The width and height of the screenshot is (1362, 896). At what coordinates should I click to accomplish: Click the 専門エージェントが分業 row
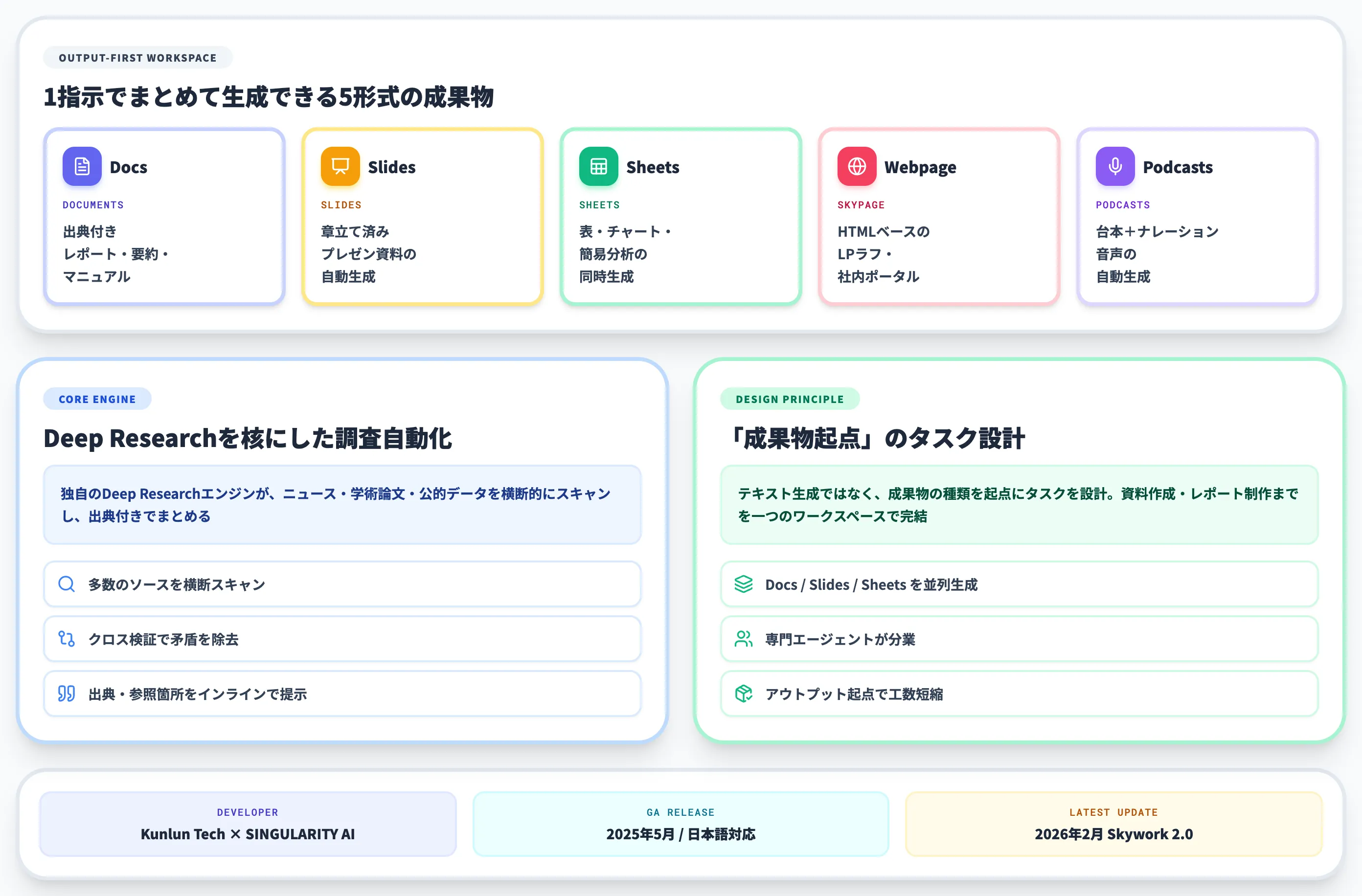pos(1019,639)
